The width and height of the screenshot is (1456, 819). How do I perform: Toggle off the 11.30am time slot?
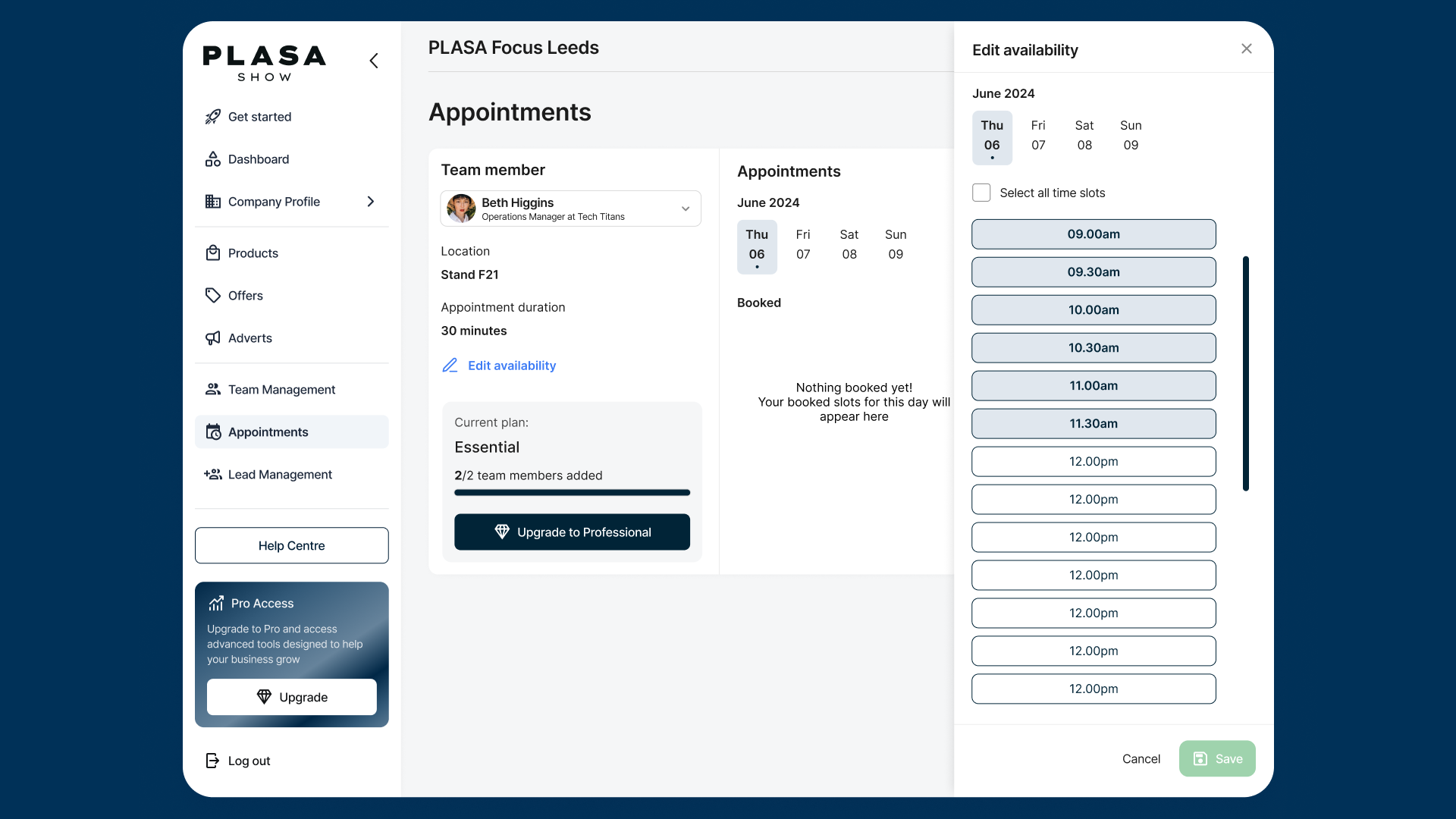coord(1093,424)
